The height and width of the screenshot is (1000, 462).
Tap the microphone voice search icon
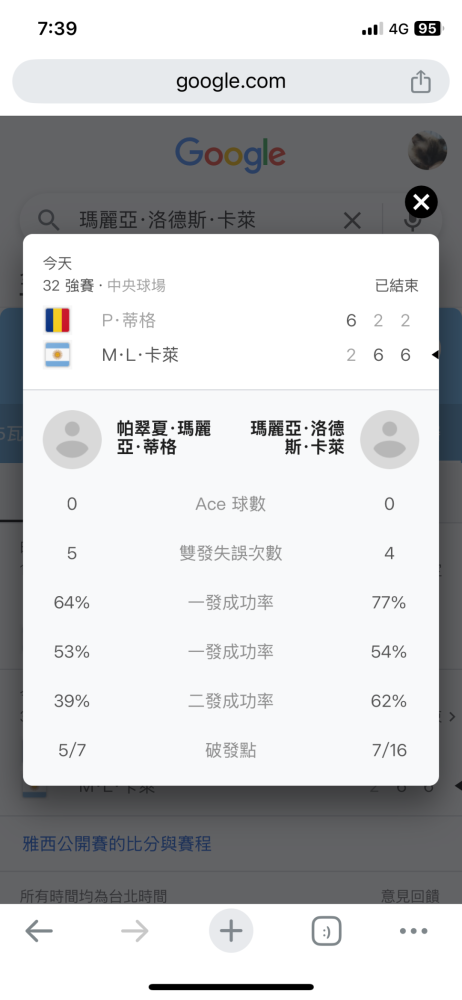click(x=414, y=221)
